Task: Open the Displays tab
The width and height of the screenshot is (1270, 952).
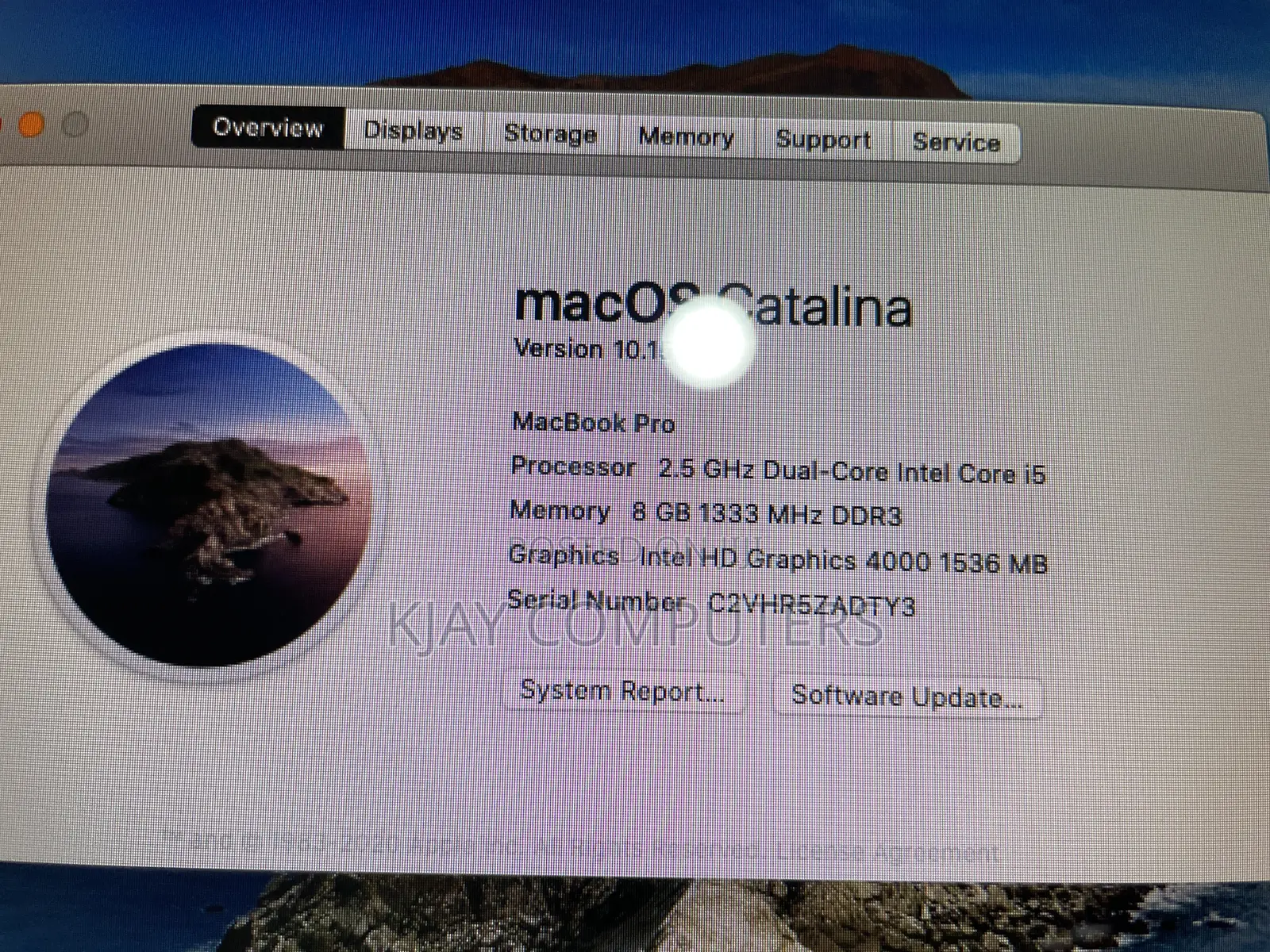Action: pos(414,131)
